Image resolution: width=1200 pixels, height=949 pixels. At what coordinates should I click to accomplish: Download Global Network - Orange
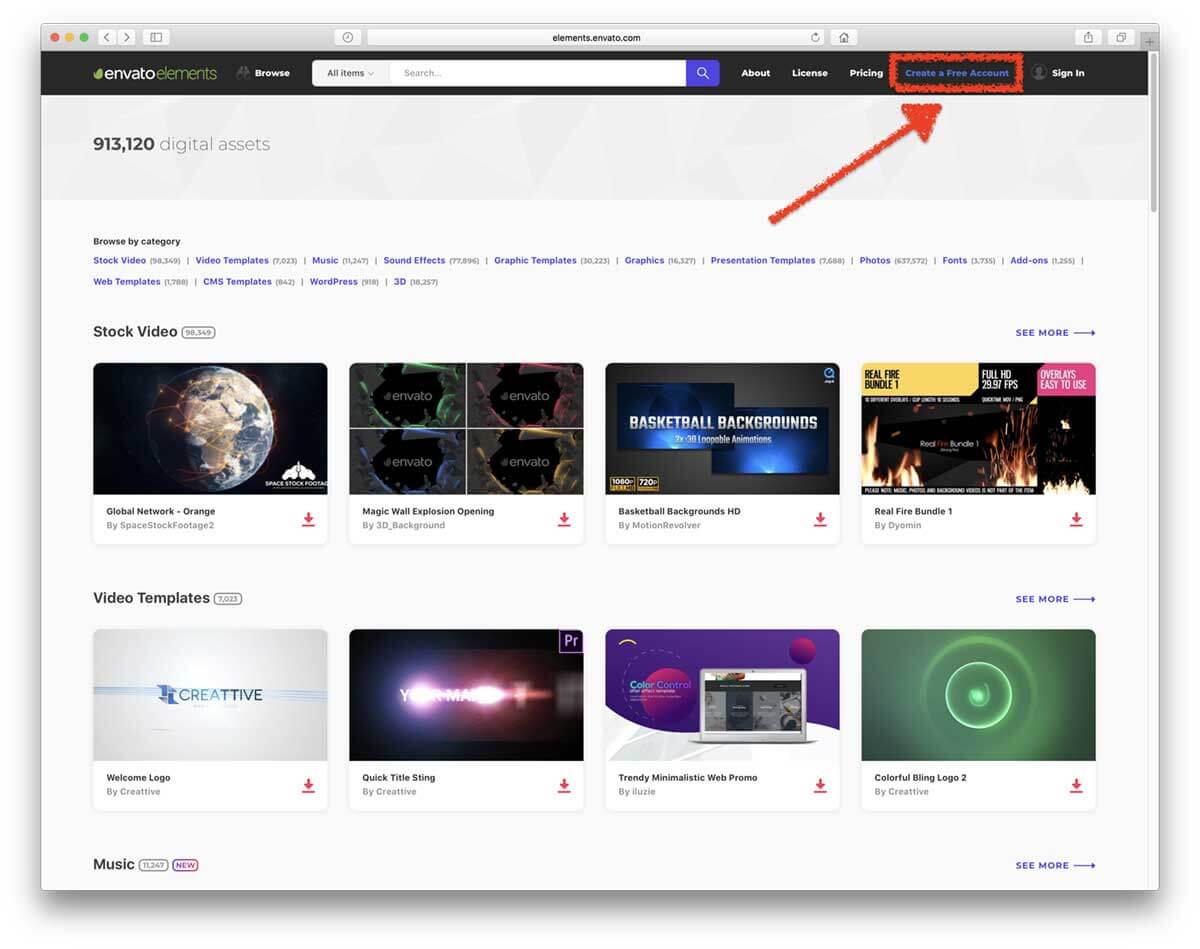308,519
